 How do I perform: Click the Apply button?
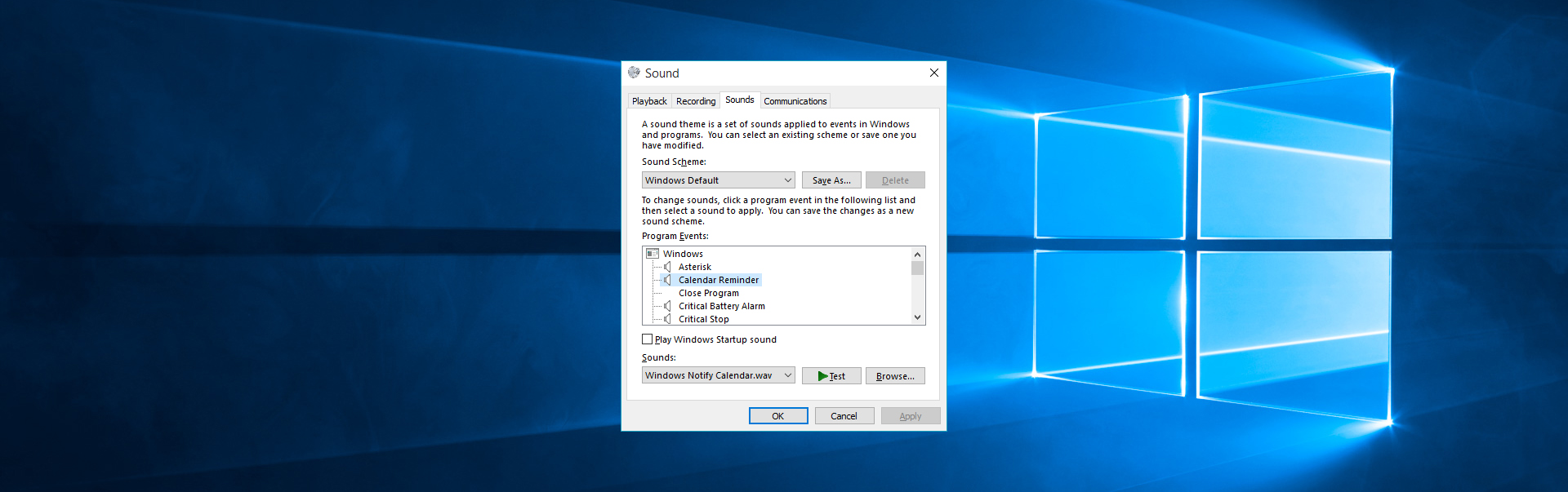tap(911, 415)
